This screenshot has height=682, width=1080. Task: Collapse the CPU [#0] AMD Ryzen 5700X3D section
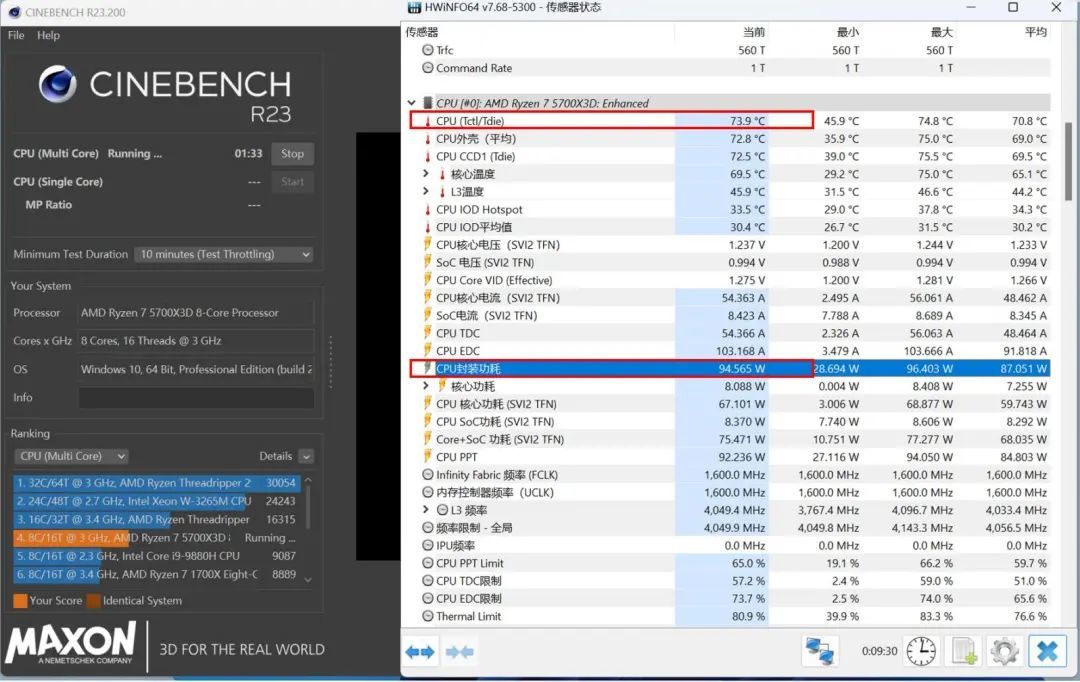tap(411, 102)
